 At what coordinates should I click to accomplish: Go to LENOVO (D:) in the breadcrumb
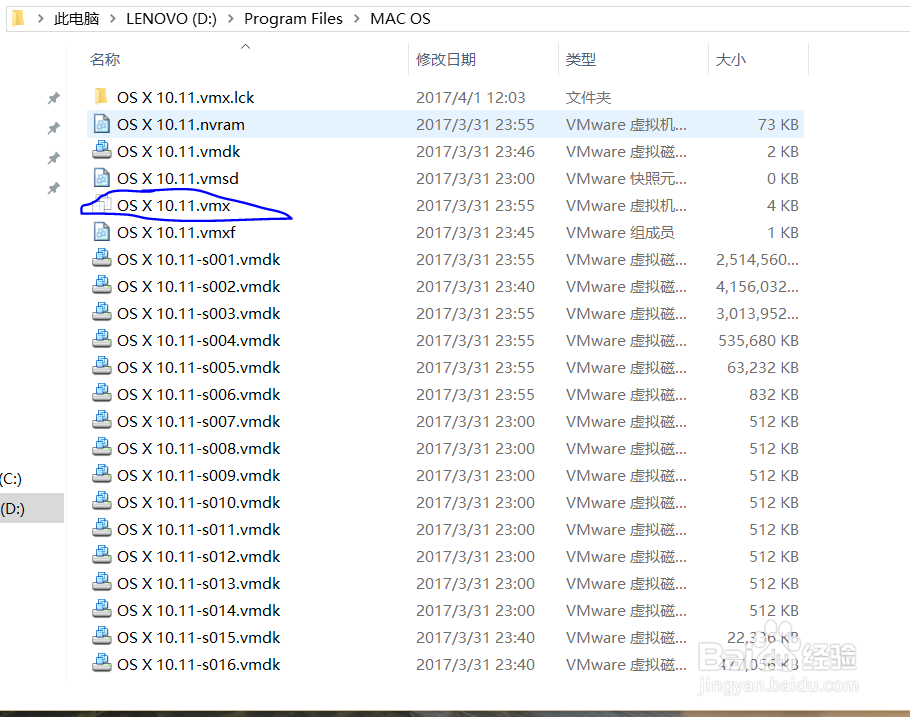pos(171,19)
